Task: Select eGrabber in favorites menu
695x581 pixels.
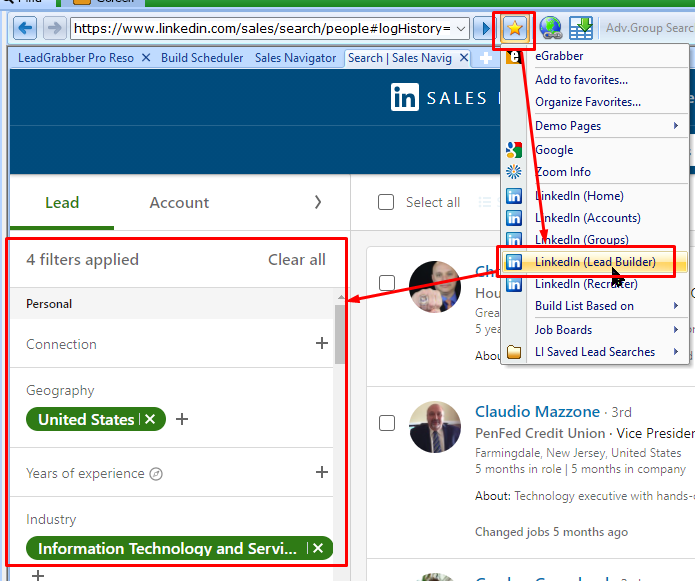Action: click(x=559, y=56)
